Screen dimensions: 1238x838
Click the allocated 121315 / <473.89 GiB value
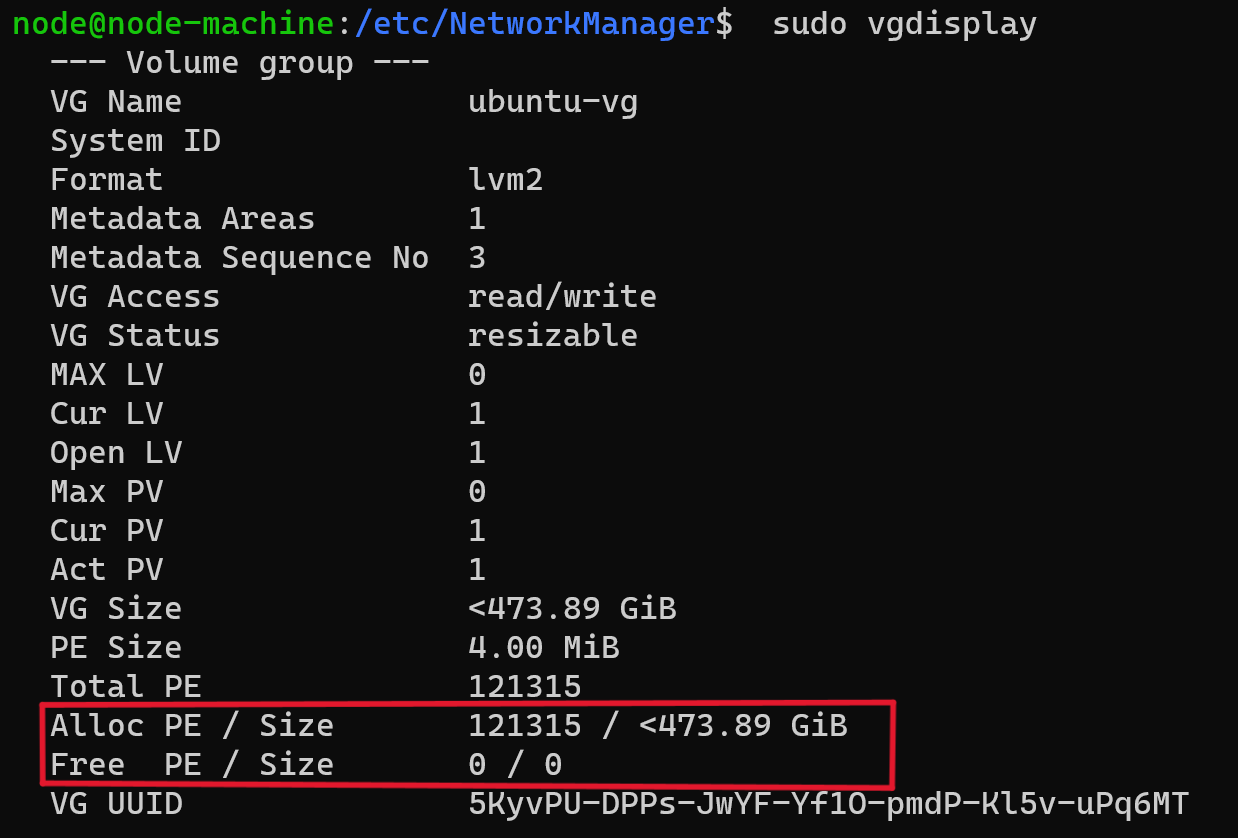point(658,725)
